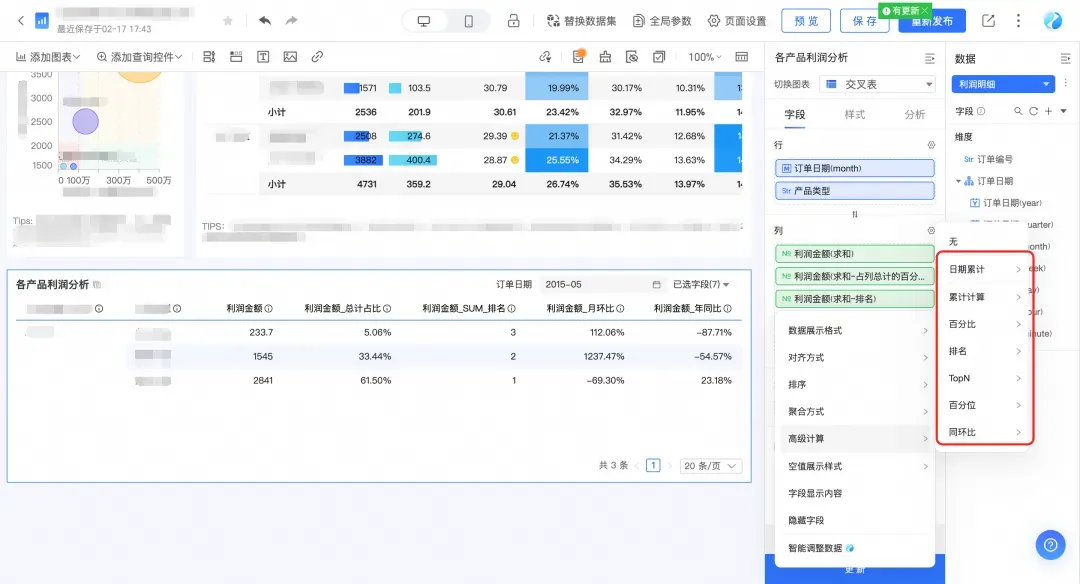
Task: Switch to mobile layout view
Action: (x=468, y=21)
